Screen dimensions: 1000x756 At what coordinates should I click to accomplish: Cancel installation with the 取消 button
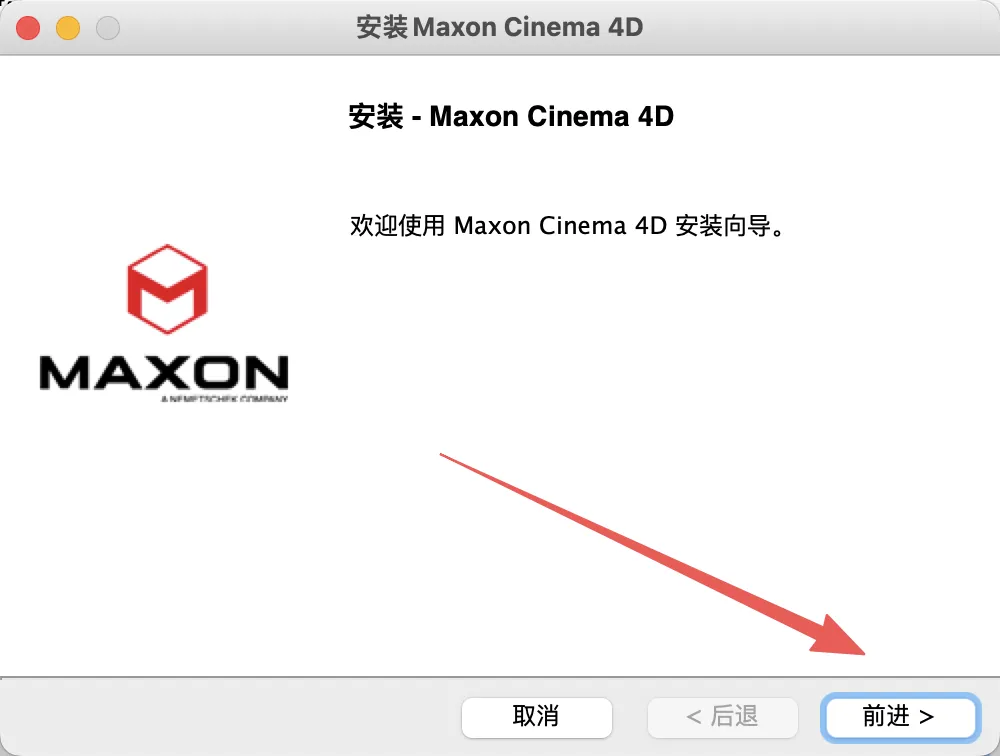pyautogui.click(x=536, y=717)
